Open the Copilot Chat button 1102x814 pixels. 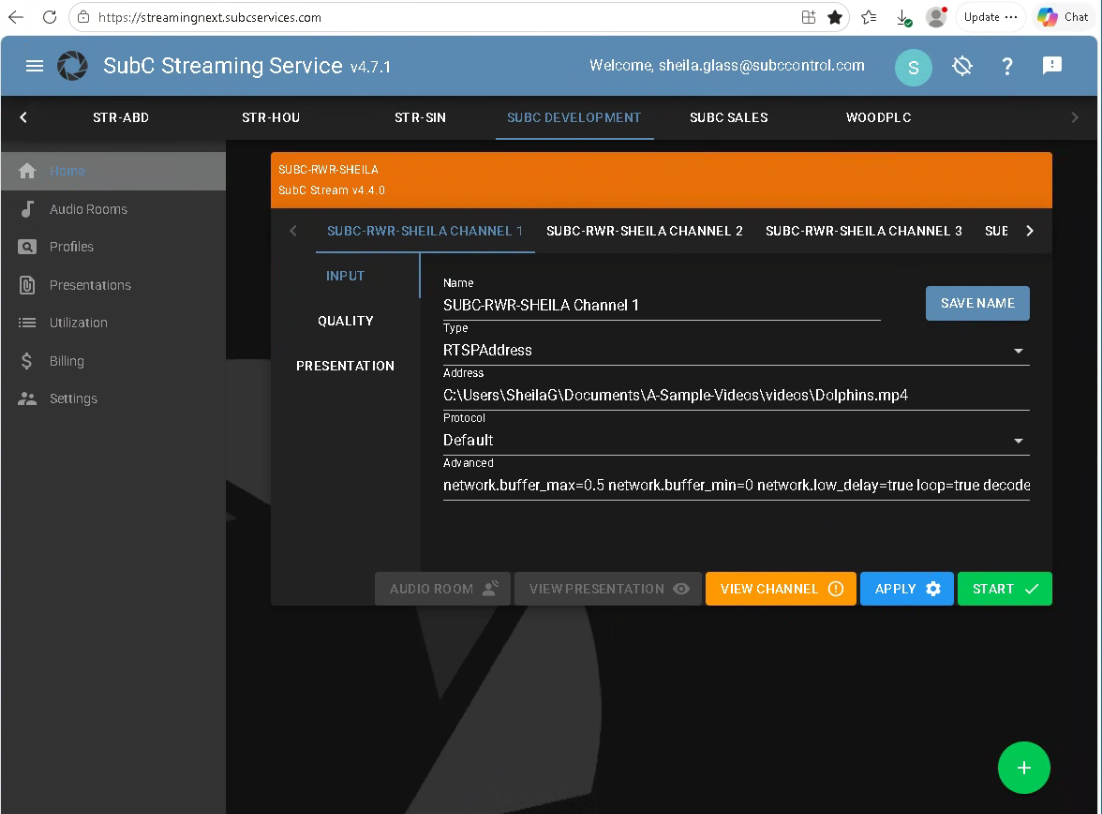[x=1063, y=17]
